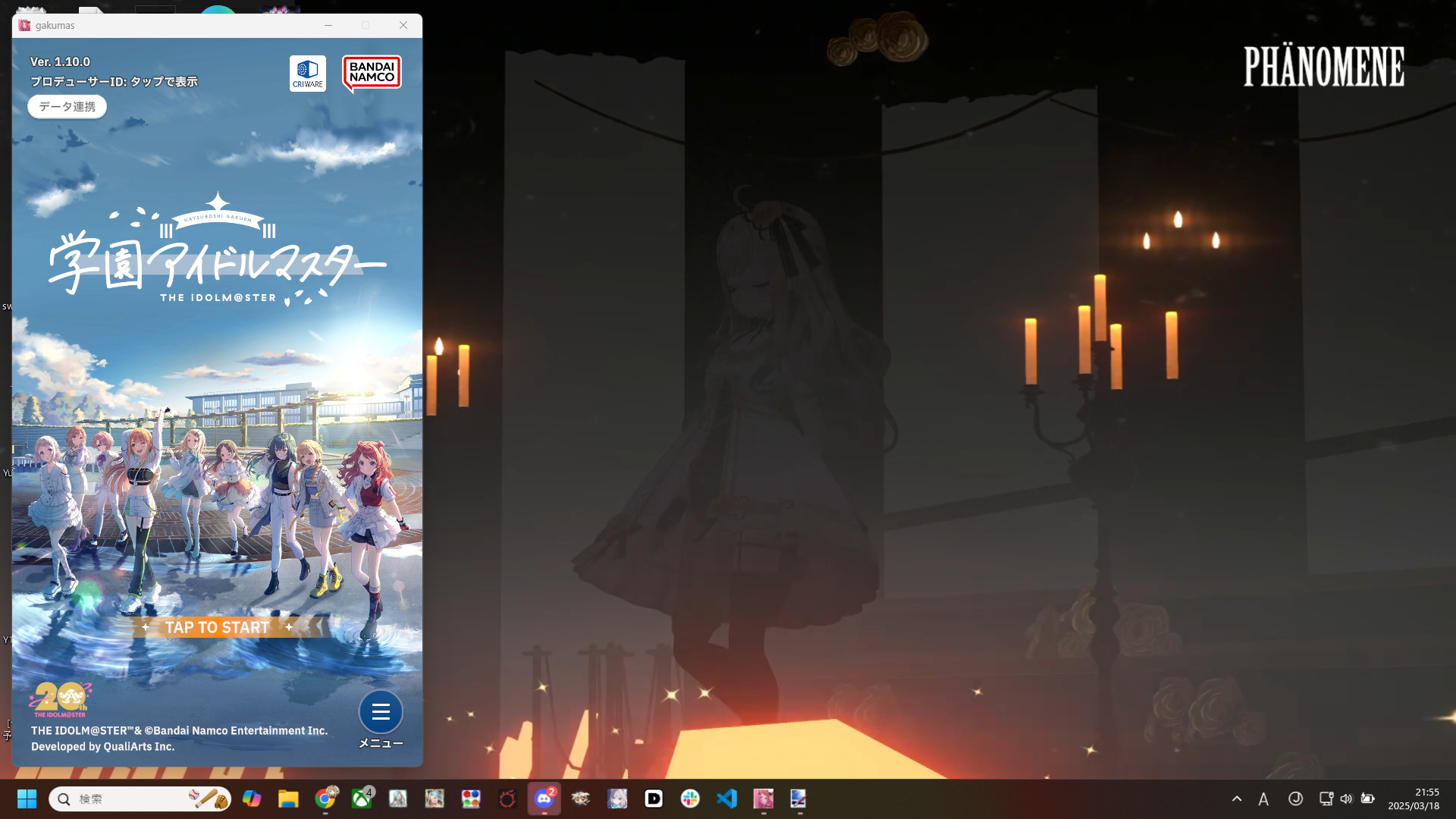
Task: Show hidden system tray icons chevron
Action: [1237, 799]
